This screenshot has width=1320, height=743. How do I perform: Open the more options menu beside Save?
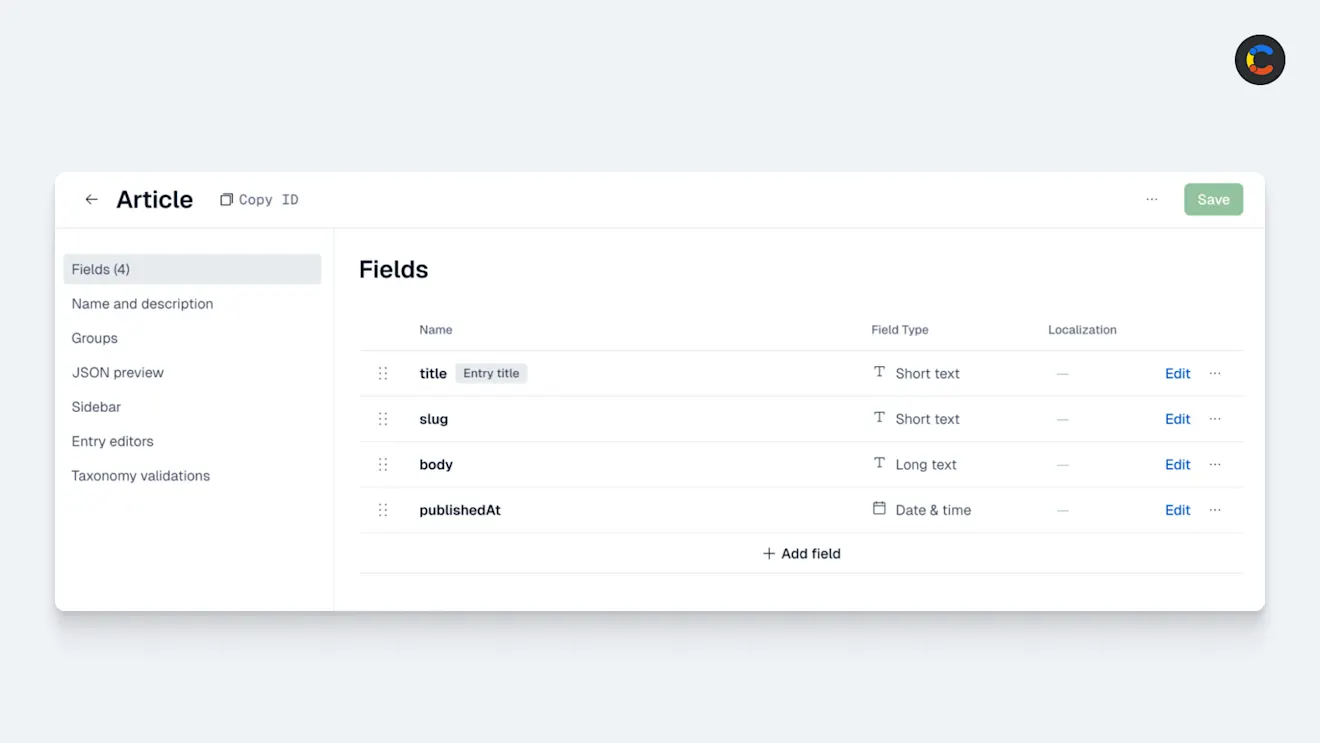coord(1151,199)
